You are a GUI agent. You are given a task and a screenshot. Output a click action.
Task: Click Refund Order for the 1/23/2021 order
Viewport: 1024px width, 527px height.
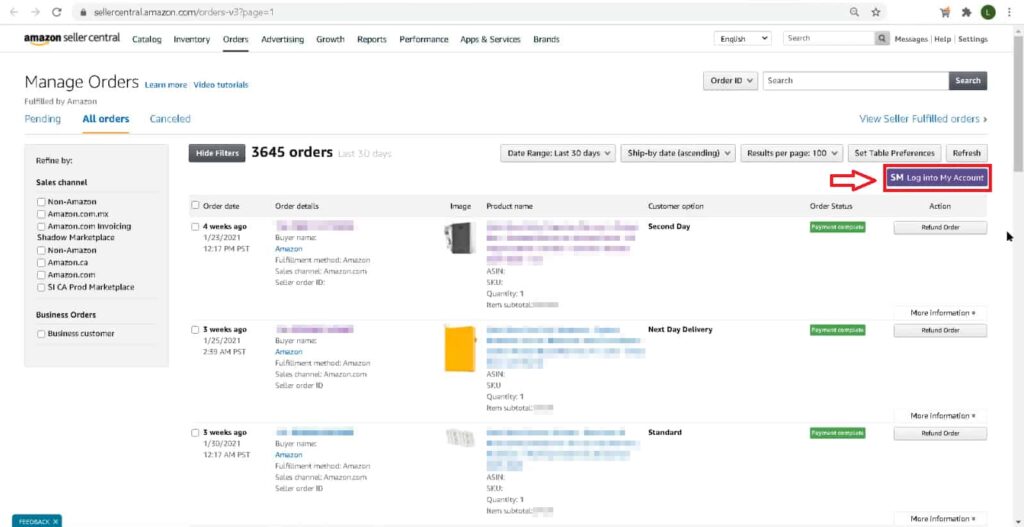pos(940,227)
